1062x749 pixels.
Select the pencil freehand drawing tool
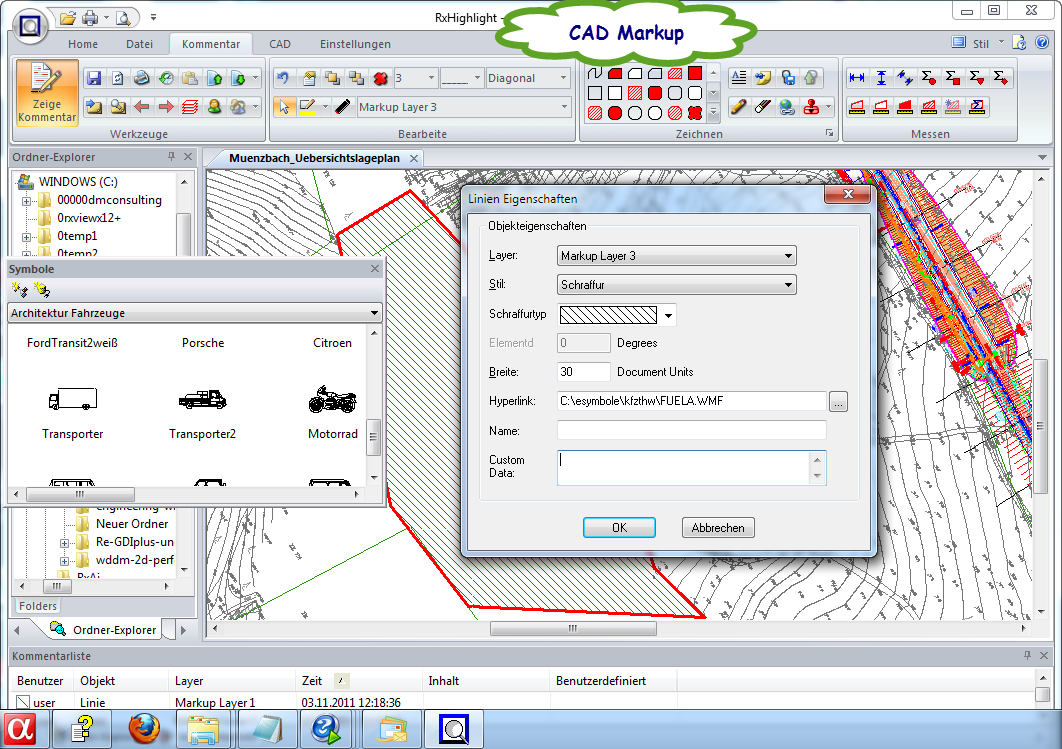click(x=739, y=107)
